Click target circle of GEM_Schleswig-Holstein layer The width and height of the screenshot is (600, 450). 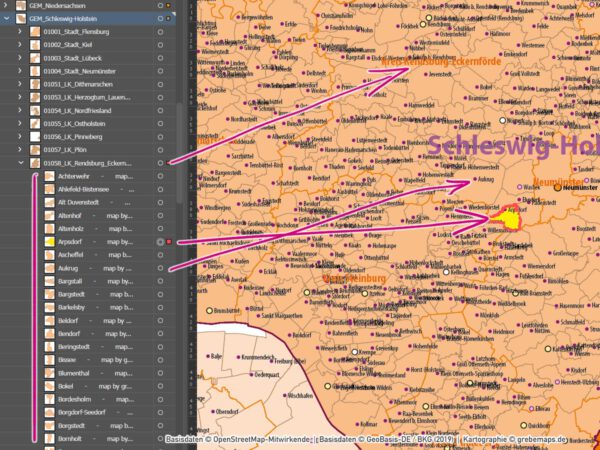point(160,19)
